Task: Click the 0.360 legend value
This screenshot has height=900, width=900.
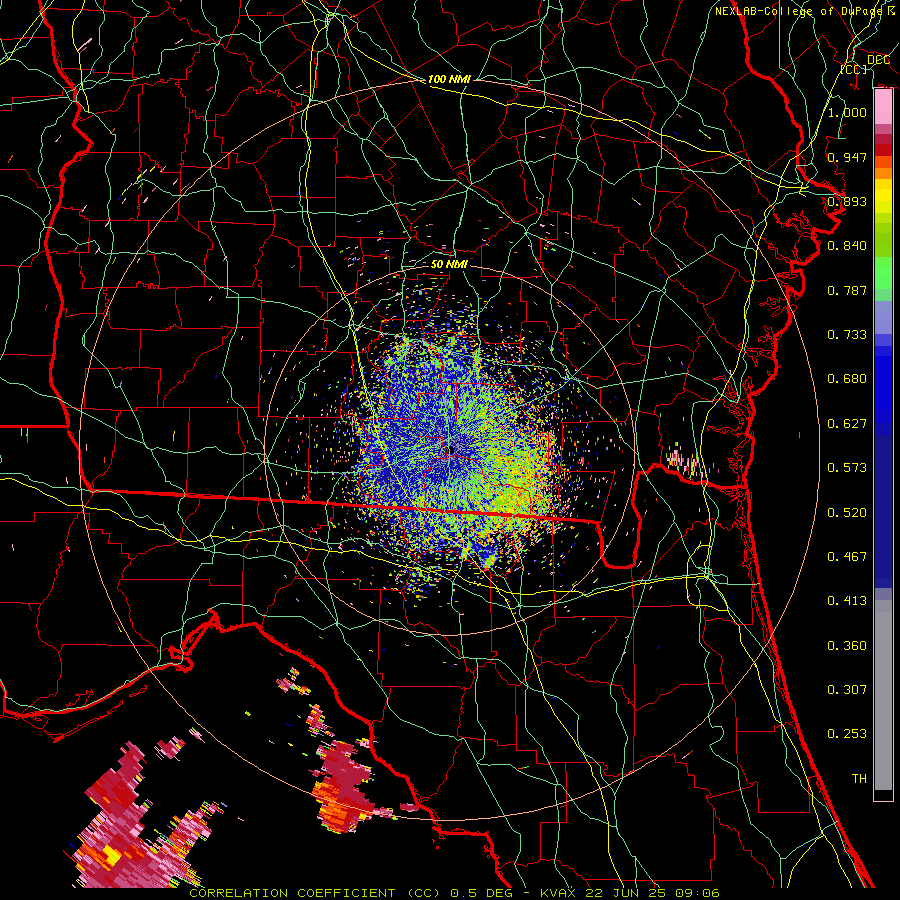Action: point(847,646)
